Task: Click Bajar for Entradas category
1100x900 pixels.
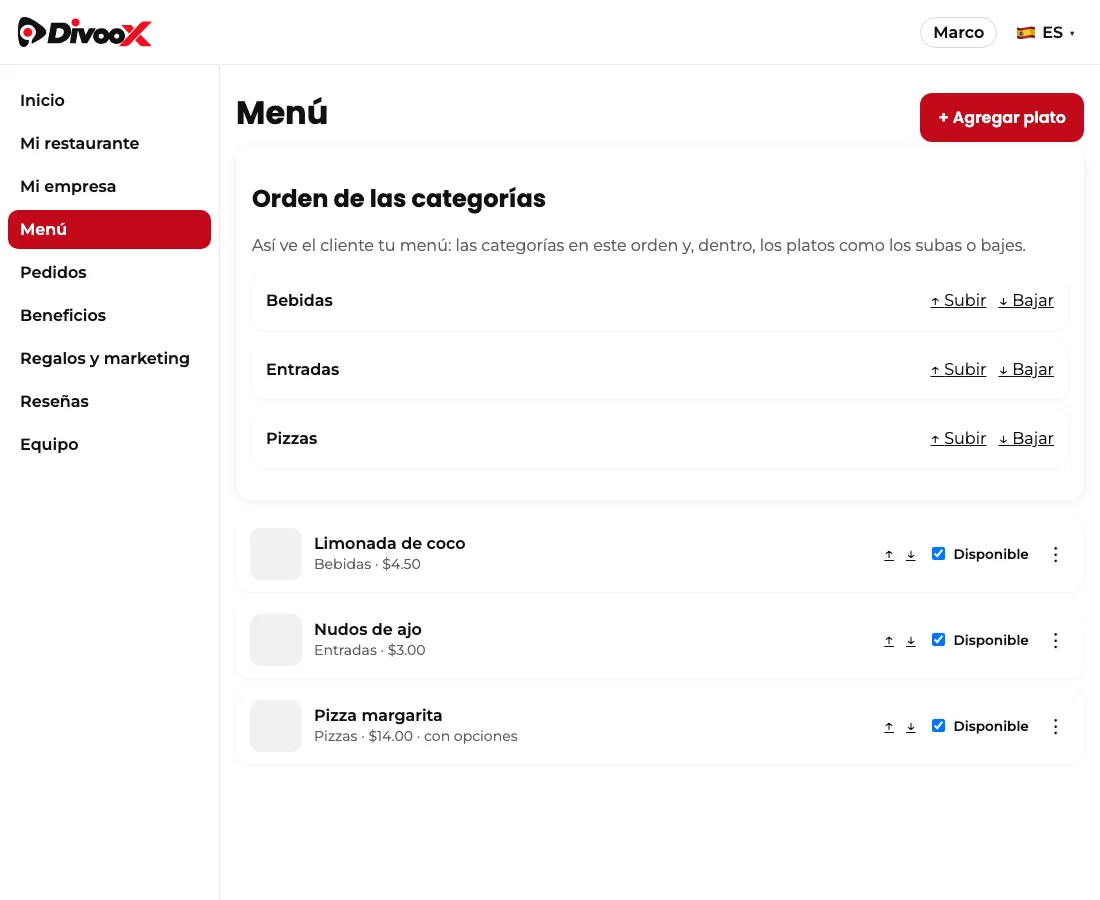Action: [x=1026, y=369]
